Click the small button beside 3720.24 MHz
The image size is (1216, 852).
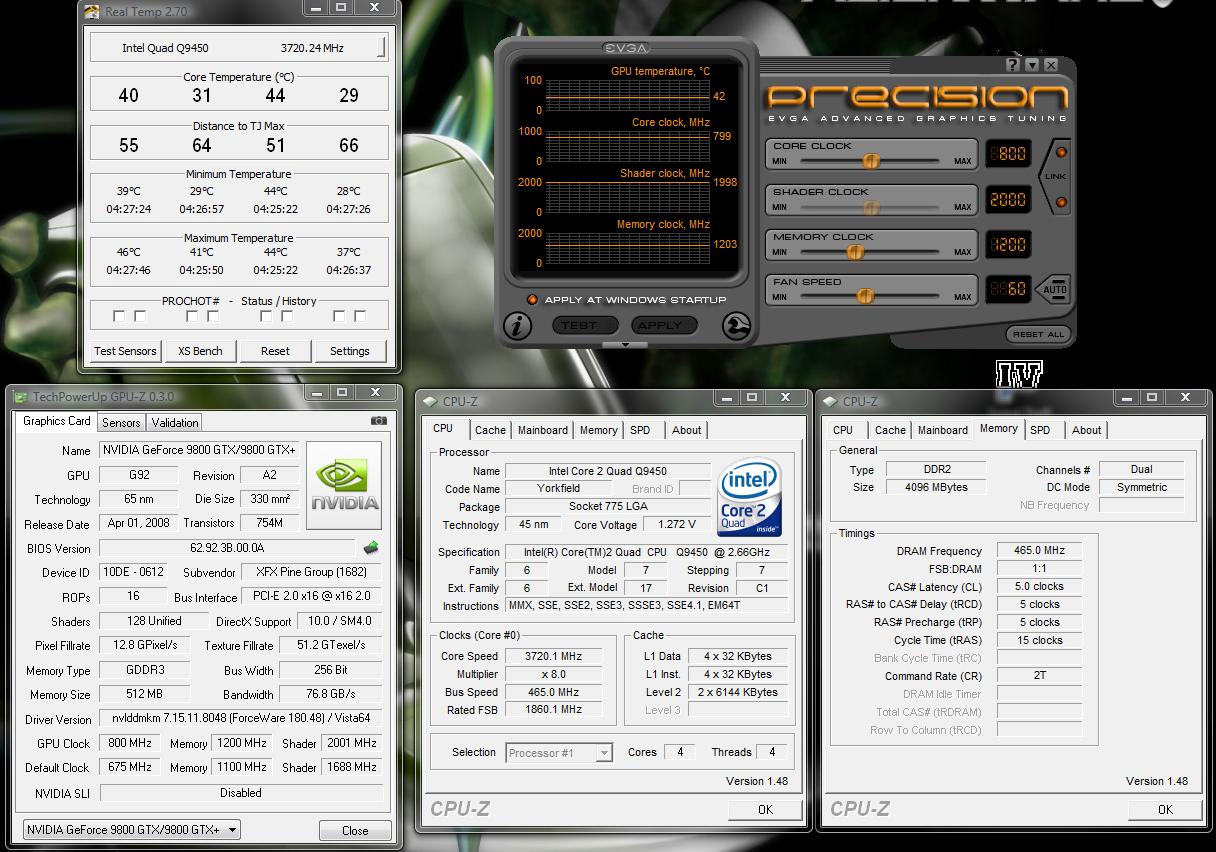(381, 48)
